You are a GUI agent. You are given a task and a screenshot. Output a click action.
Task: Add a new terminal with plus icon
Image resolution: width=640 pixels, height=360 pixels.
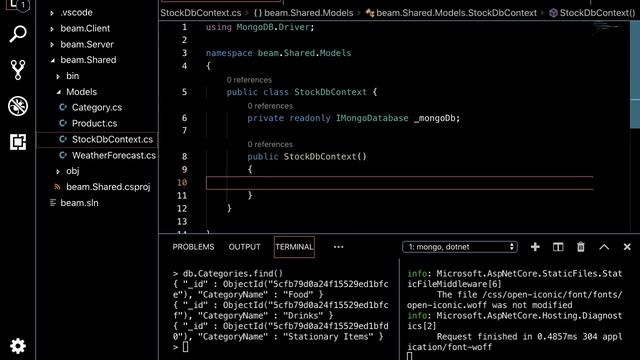pos(535,247)
